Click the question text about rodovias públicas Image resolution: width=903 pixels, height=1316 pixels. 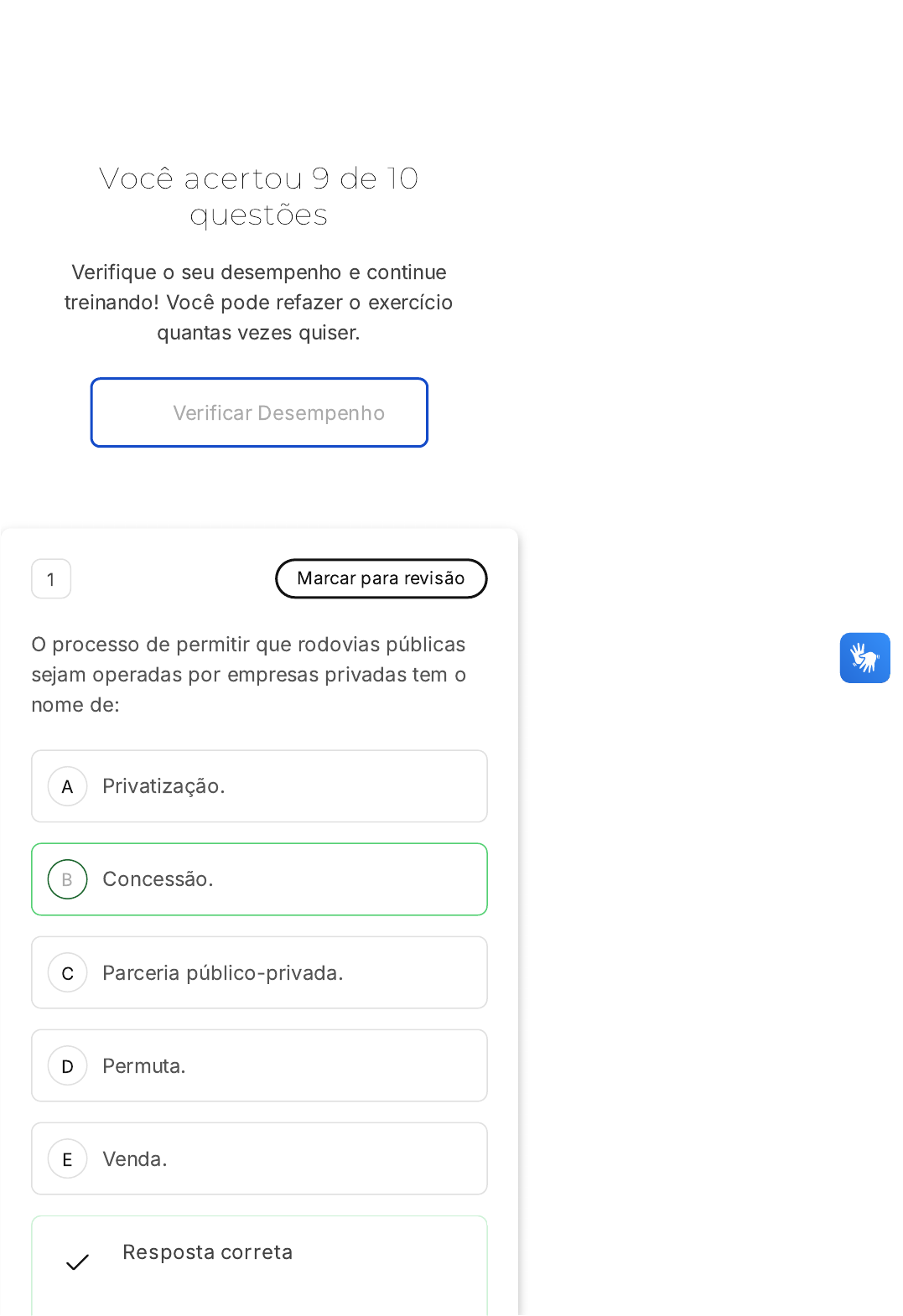pyautogui.click(x=248, y=675)
